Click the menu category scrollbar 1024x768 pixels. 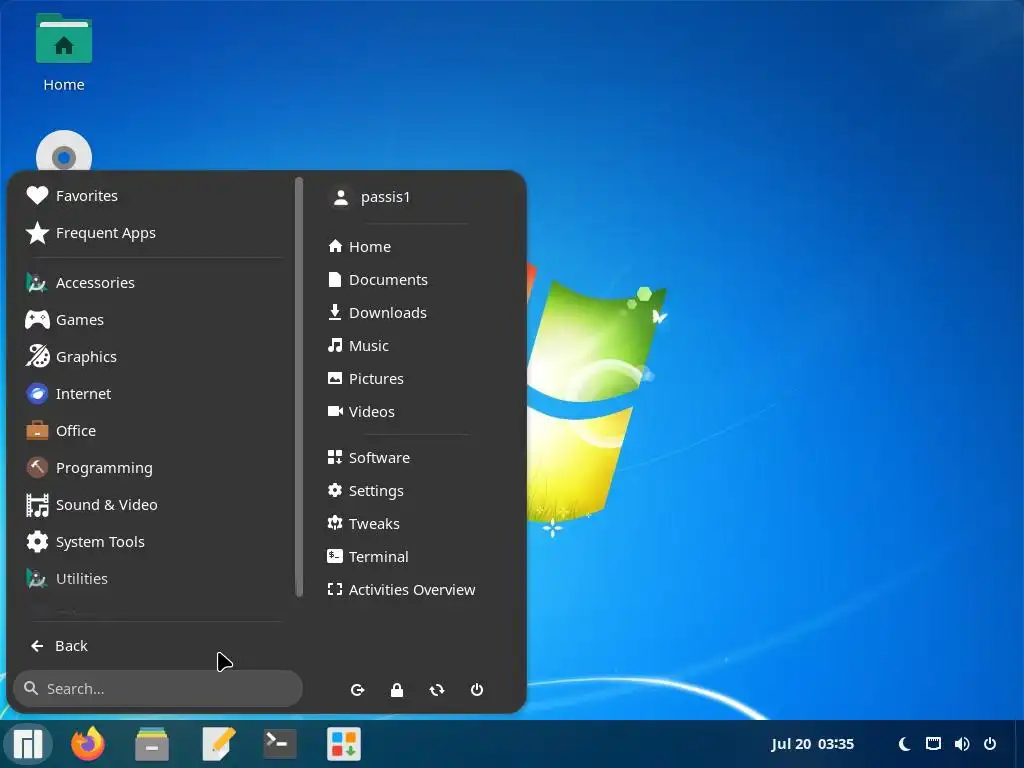click(x=299, y=387)
